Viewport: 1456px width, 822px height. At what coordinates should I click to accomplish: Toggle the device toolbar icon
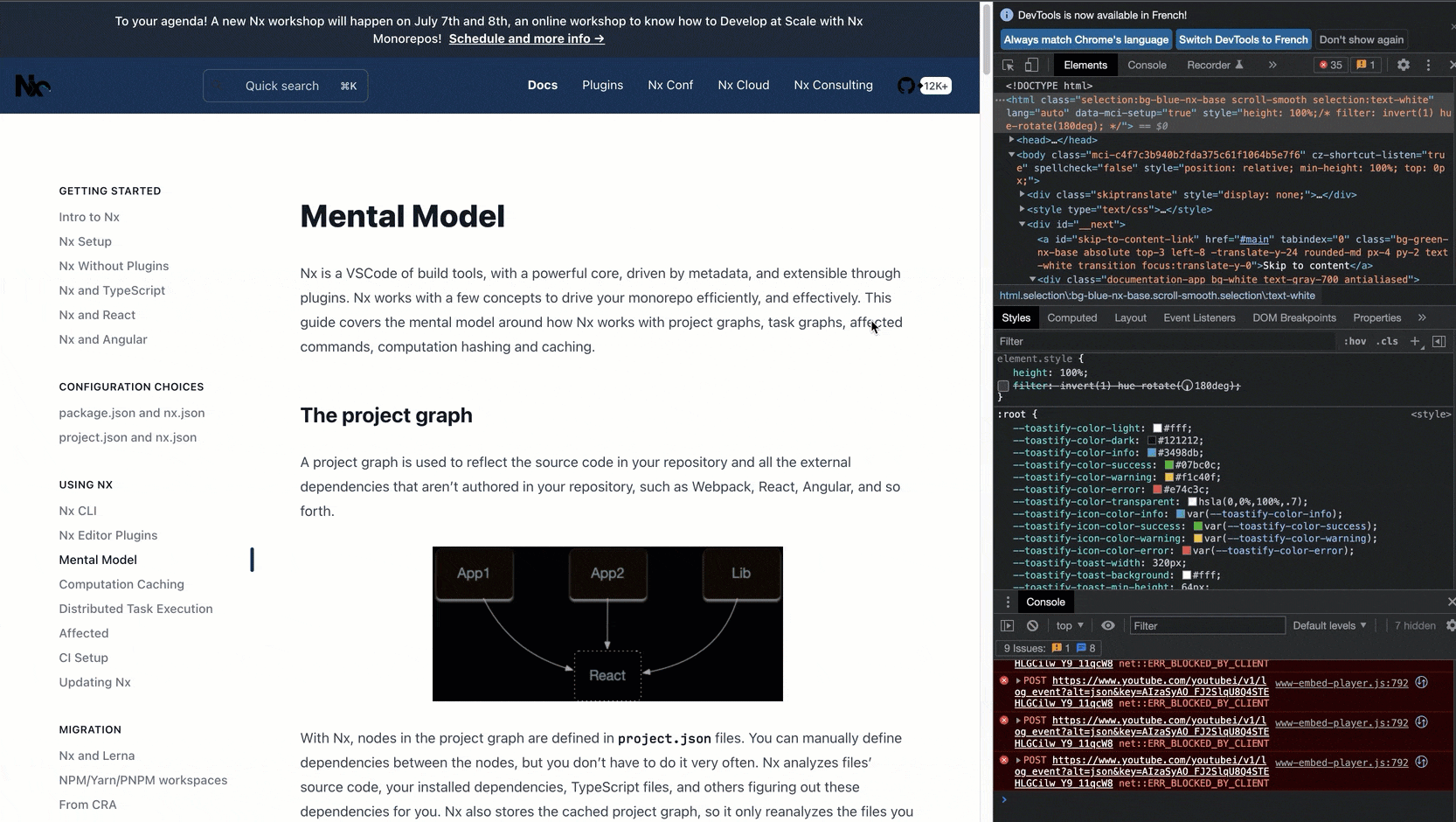[x=1031, y=66]
